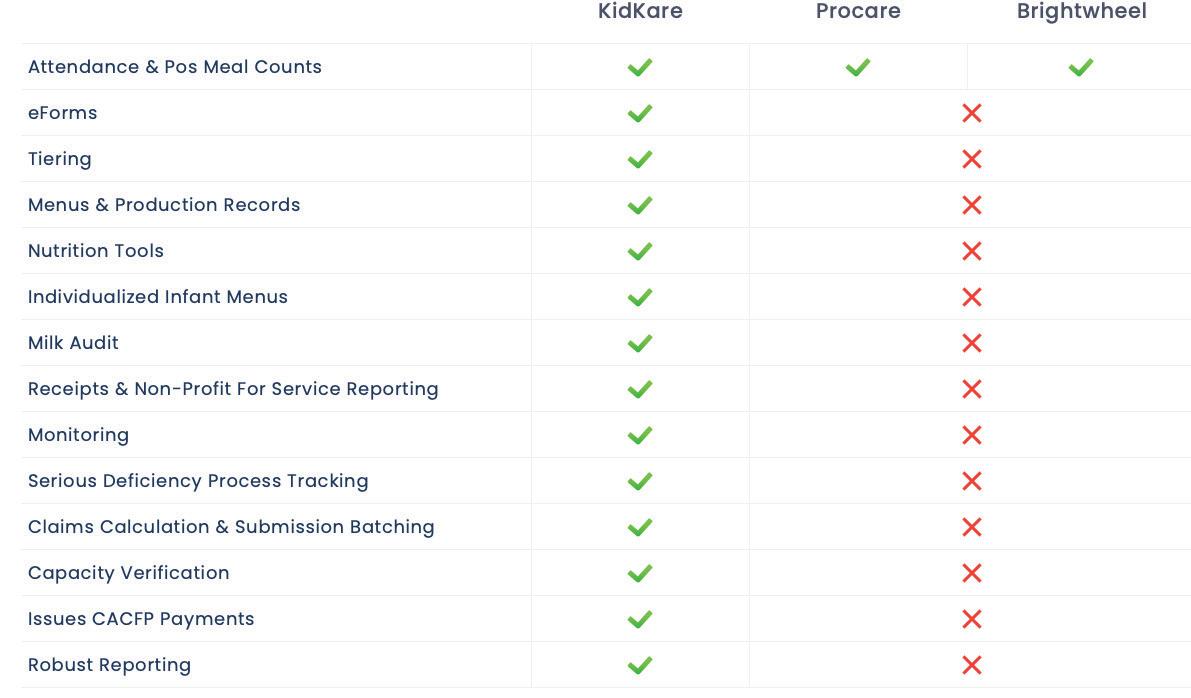Click red X for Nutrition Tools row
This screenshot has height=698, width=1191.
(x=971, y=251)
